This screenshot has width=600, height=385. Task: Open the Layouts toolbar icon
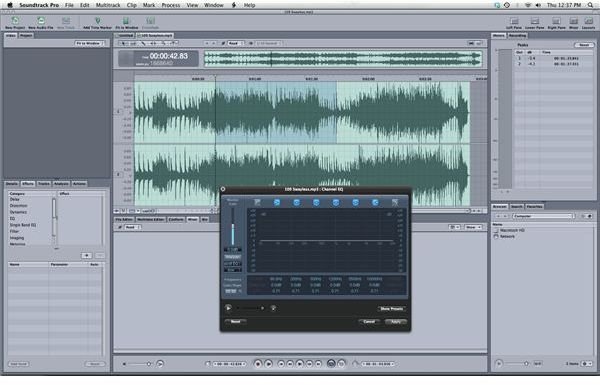point(588,21)
